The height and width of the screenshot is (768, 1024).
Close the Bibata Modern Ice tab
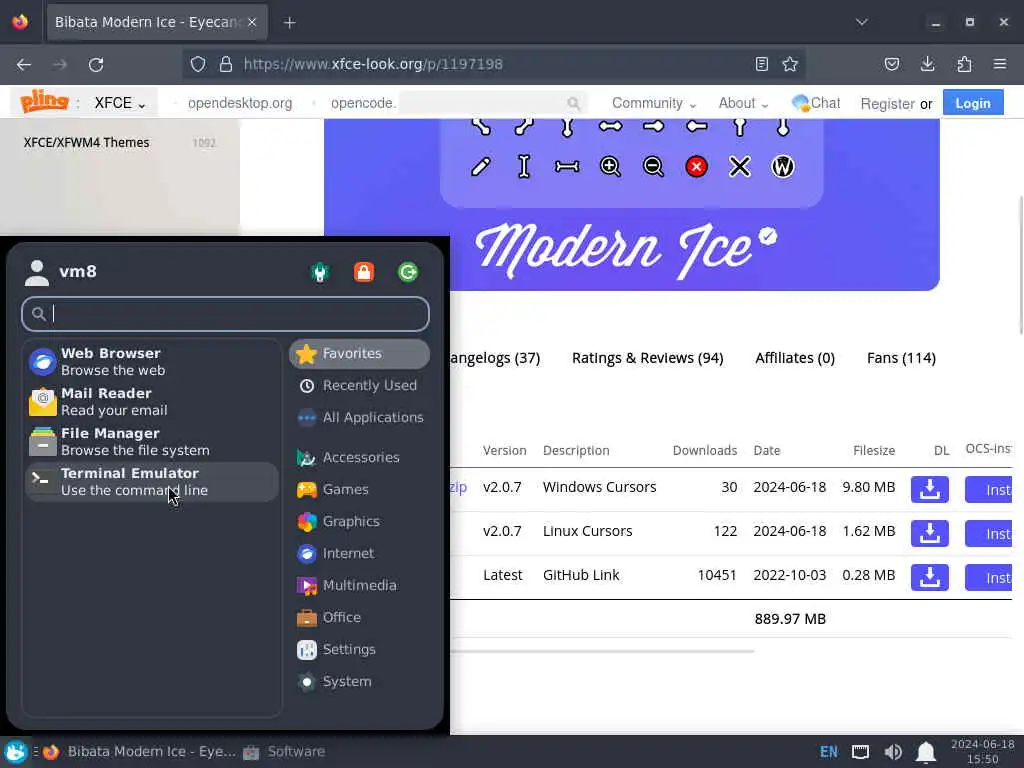pos(252,22)
